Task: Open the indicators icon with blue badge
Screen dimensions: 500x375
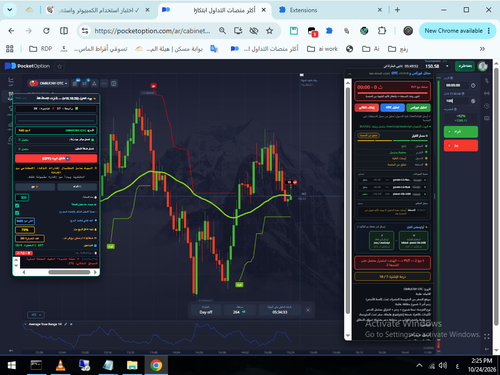Action: point(85,83)
